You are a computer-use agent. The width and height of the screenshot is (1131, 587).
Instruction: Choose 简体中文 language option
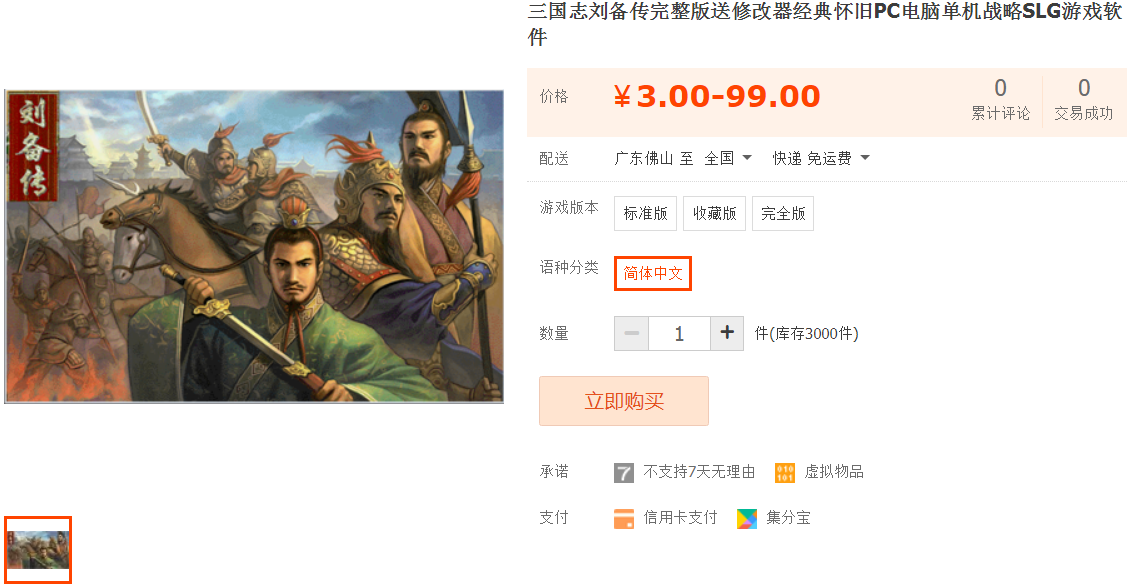click(653, 273)
